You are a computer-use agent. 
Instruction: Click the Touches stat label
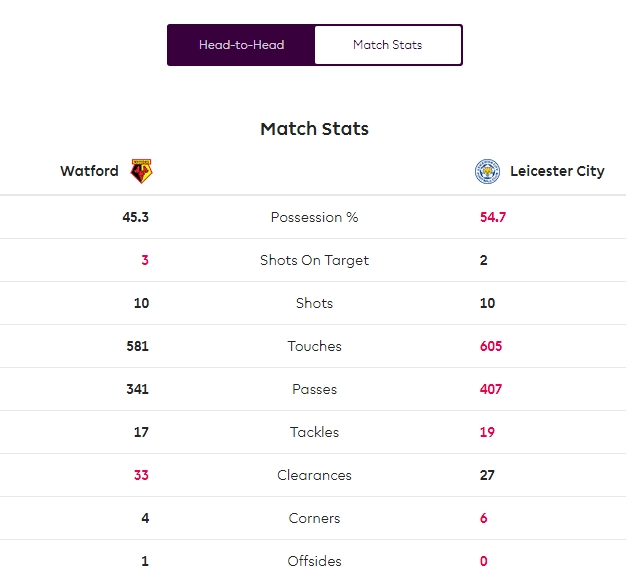pos(314,346)
